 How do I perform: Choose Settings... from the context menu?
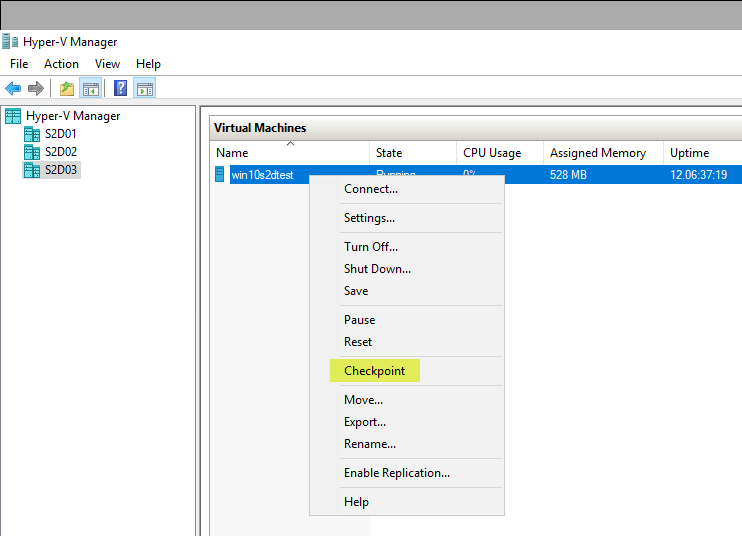click(x=407, y=218)
